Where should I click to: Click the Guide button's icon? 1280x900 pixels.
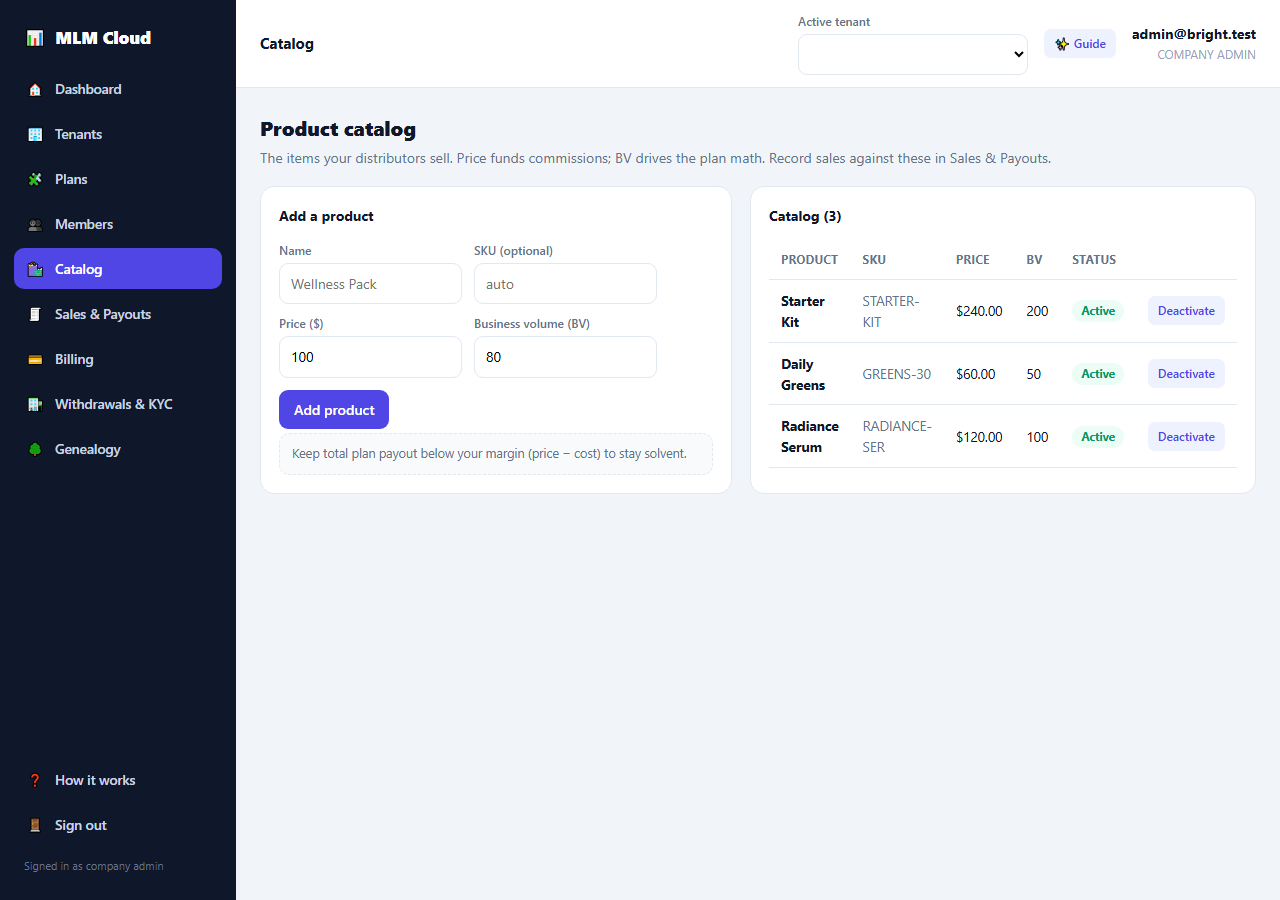tap(1062, 44)
